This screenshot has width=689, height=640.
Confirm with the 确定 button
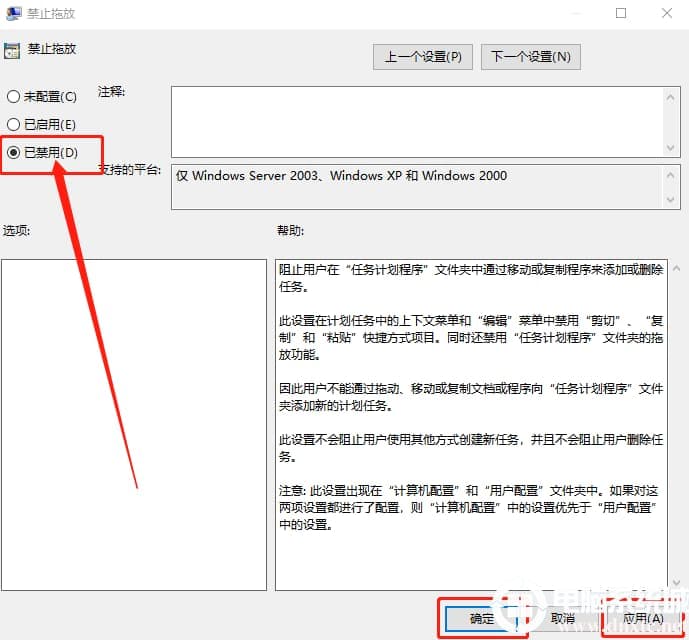click(482, 619)
